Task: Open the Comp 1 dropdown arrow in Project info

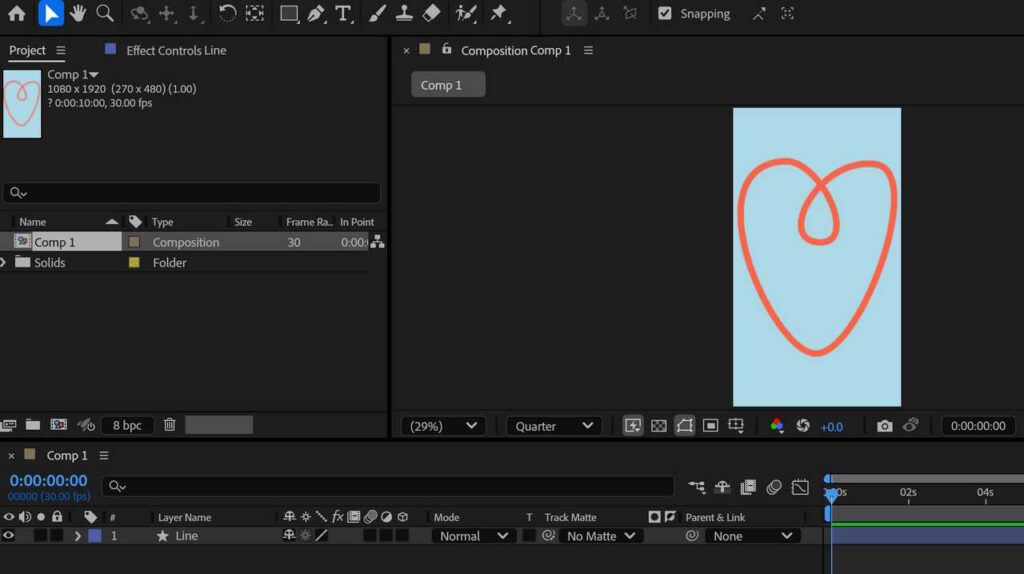Action: 94,74
